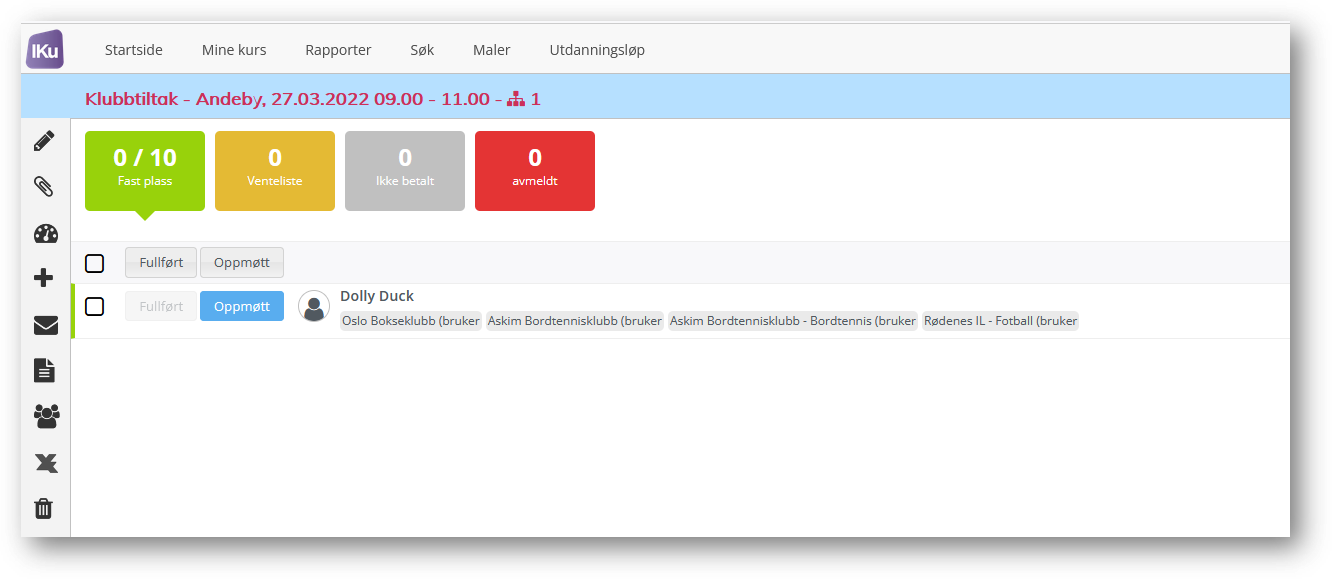Open Utdanningsløp menu item
The image size is (1332, 579).
[x=597, y=50]
